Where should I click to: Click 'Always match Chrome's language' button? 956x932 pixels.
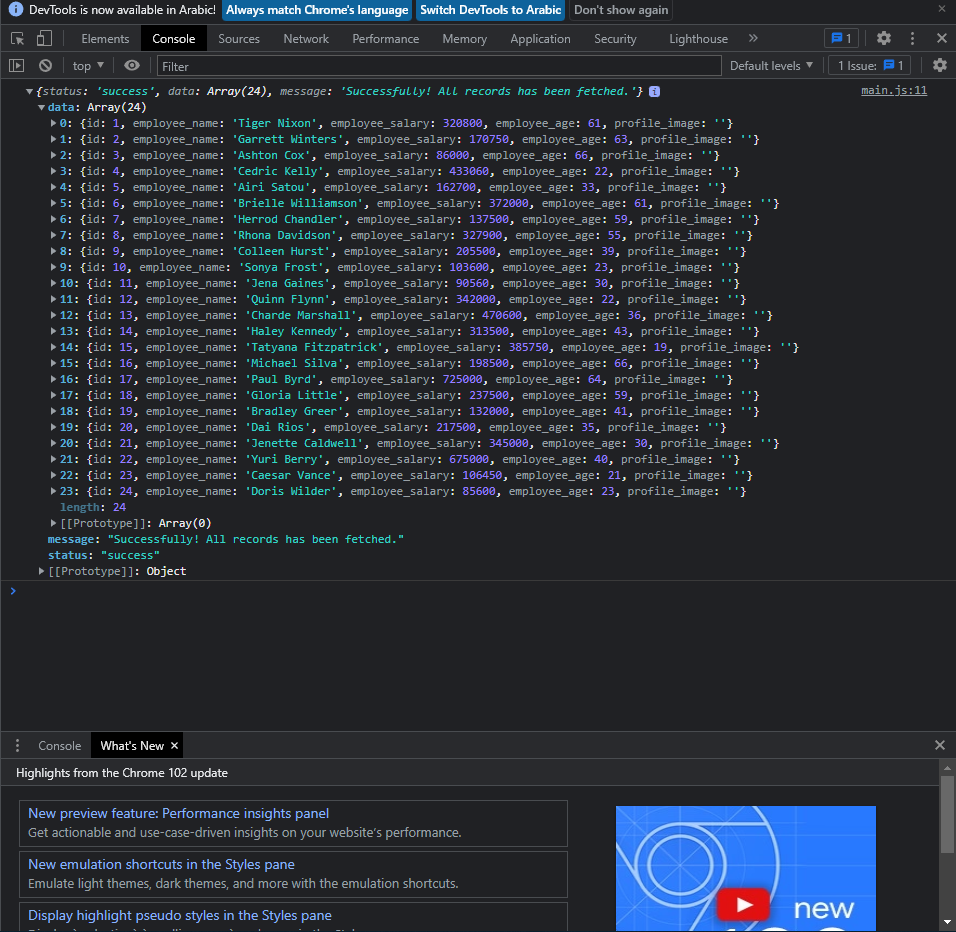(x=316, y=10)
